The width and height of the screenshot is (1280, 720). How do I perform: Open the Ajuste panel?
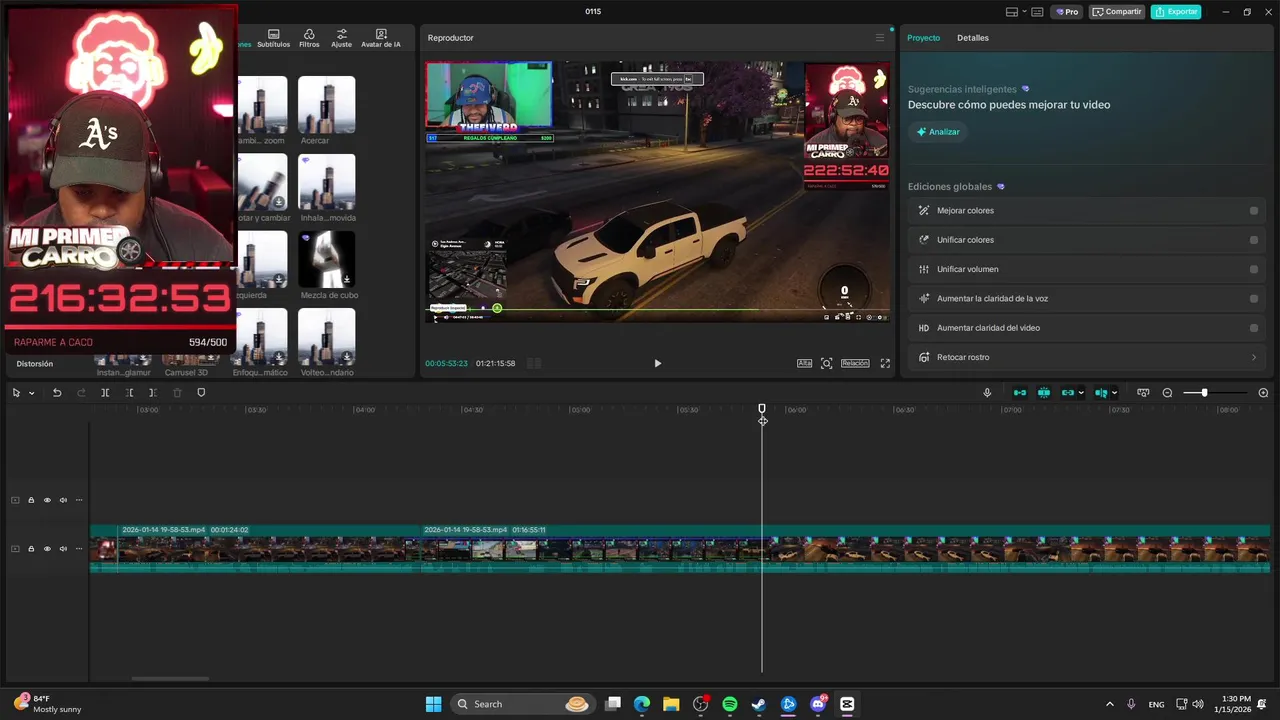341,38
